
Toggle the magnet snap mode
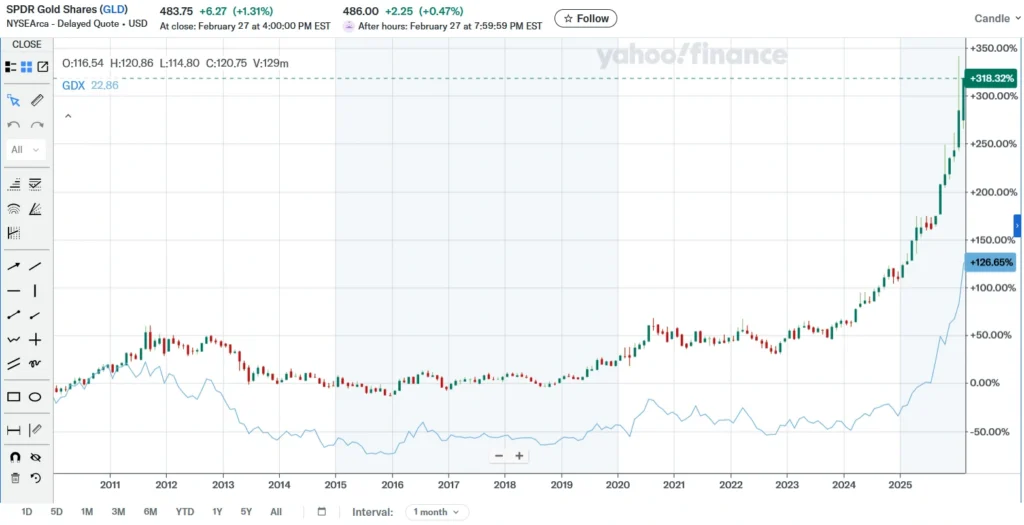pyautogui.click(x=14, y=456)
